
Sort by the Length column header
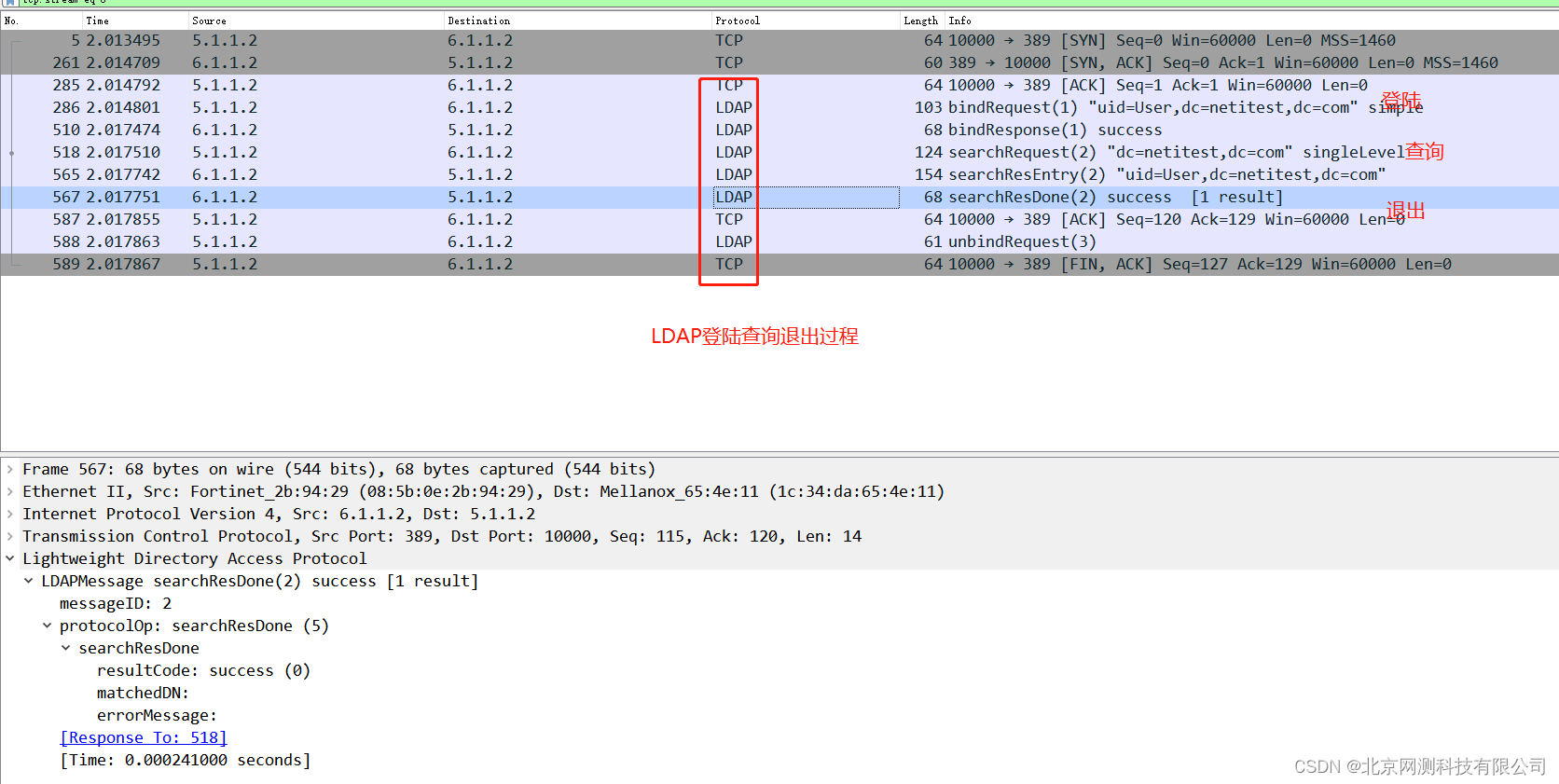(921, 21)
